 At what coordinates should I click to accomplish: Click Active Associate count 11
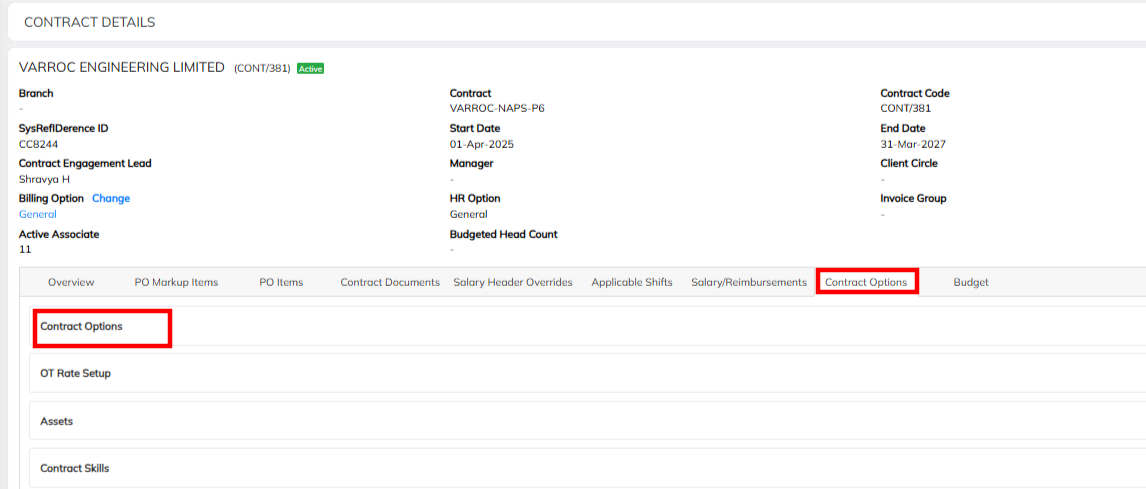coord(25,249)
